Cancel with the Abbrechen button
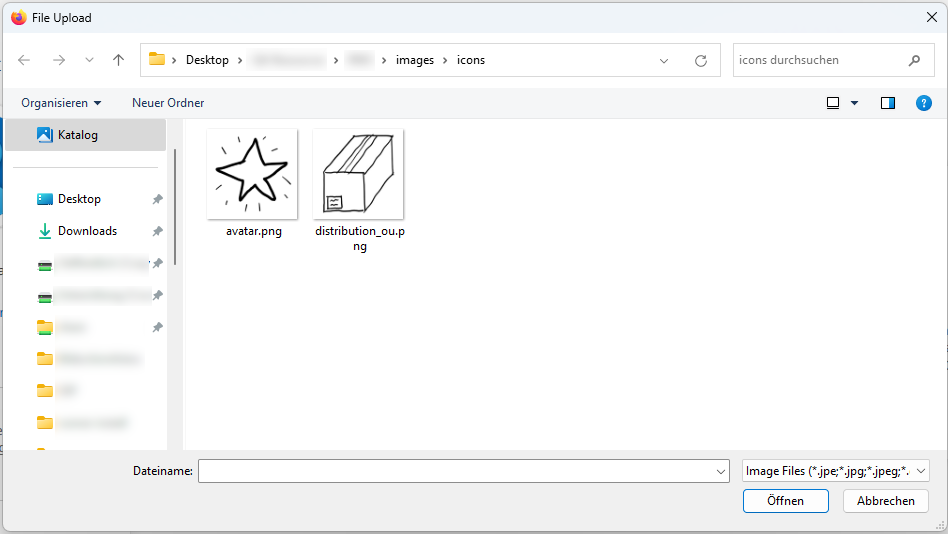Screen dimensions: 948x534 tap(886, 501)
